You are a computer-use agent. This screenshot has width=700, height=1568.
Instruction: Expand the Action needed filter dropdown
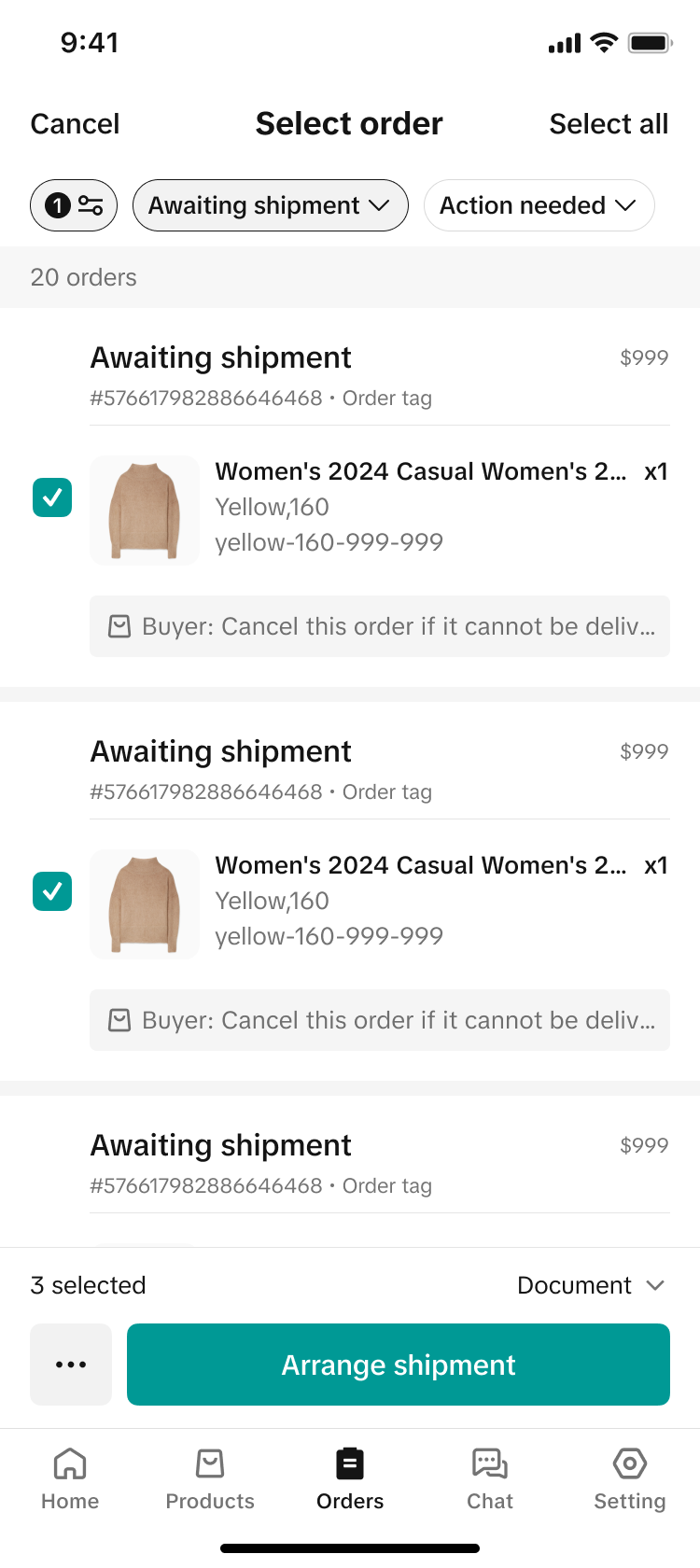coord(539,205)
